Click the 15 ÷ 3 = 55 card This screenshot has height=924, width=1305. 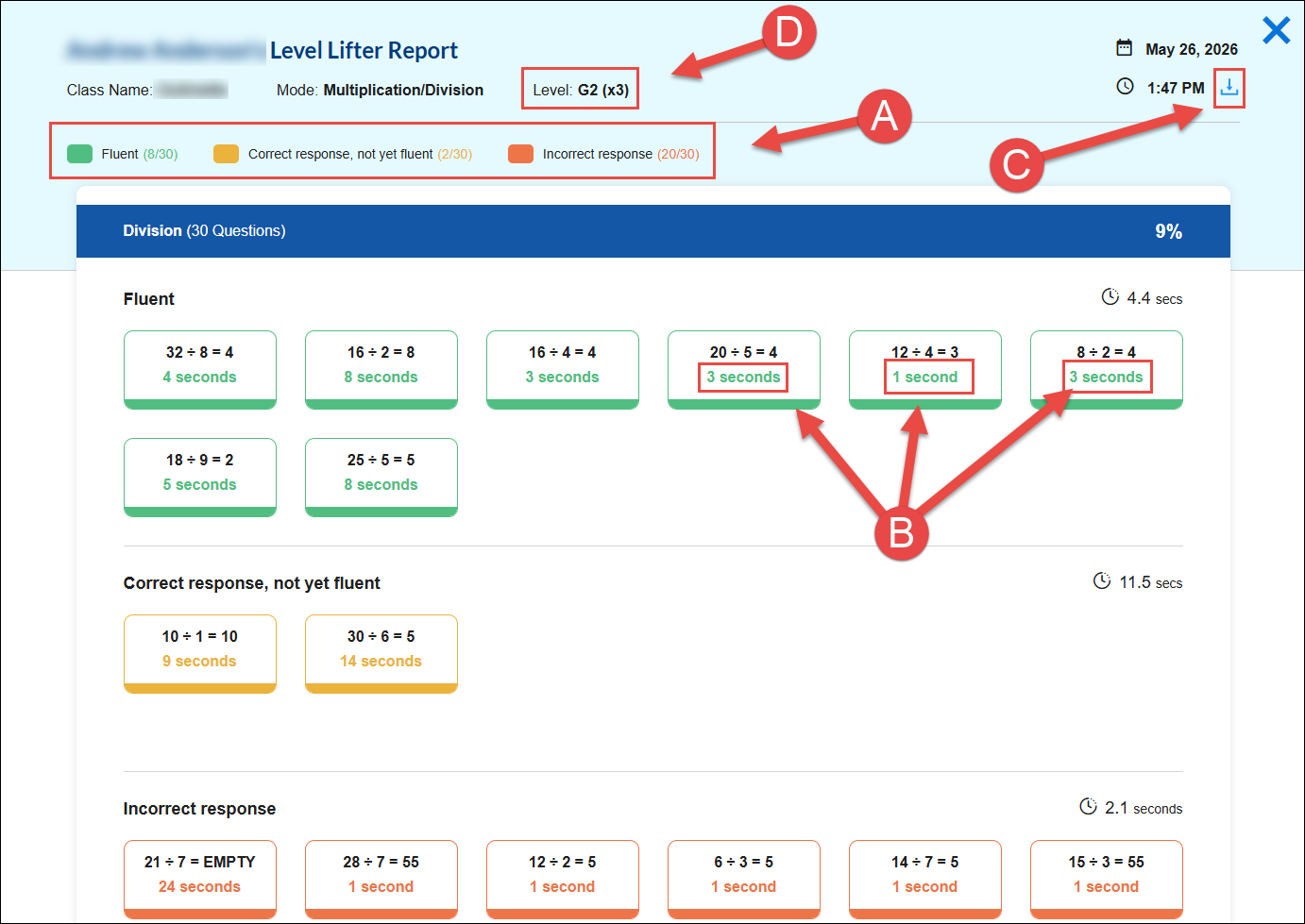[x=1107, y=880]
